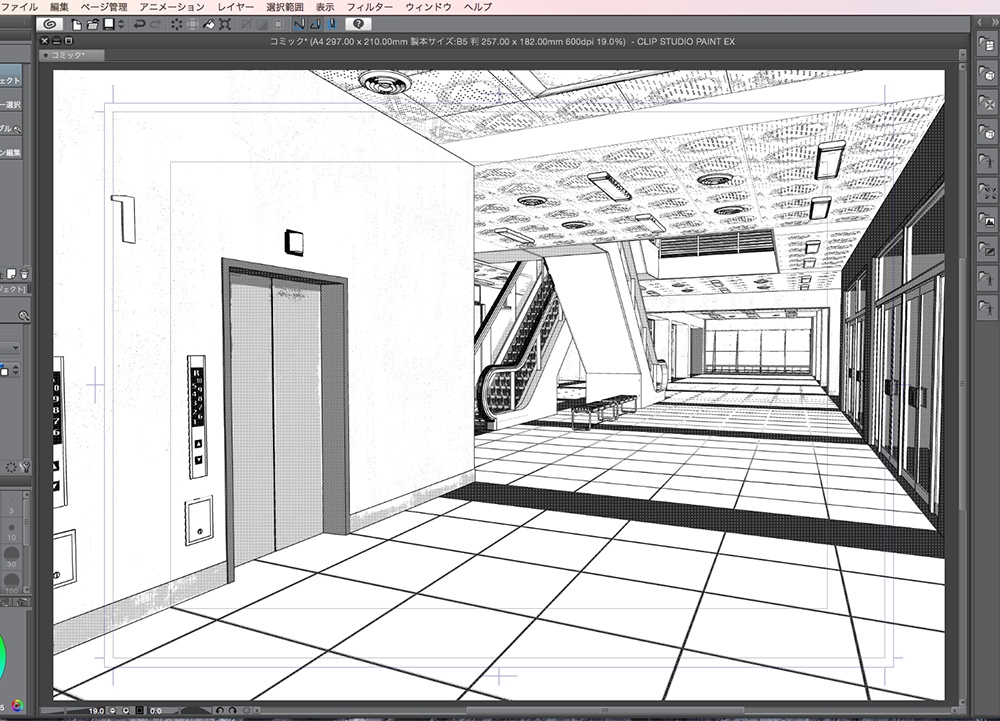Image resolution: width=1000 pixels, height=721 pixels.
Task: Create a new document with the new-page icon
Action: [77, 24]
